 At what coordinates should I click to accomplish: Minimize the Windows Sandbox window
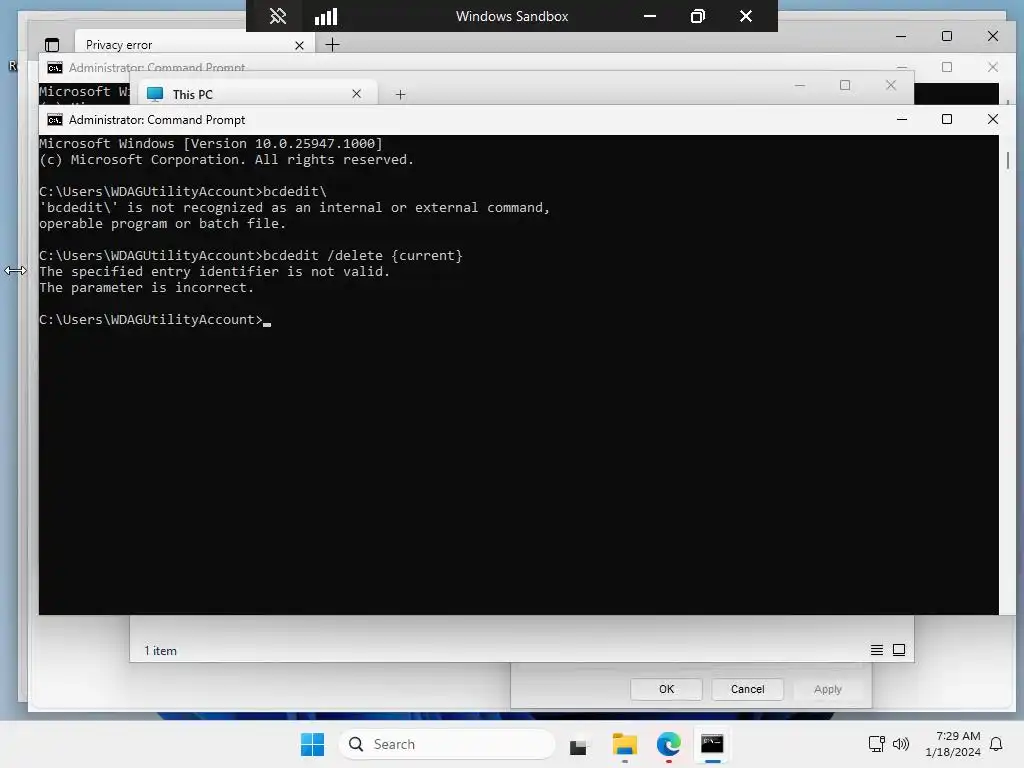[x=650, y=16]
